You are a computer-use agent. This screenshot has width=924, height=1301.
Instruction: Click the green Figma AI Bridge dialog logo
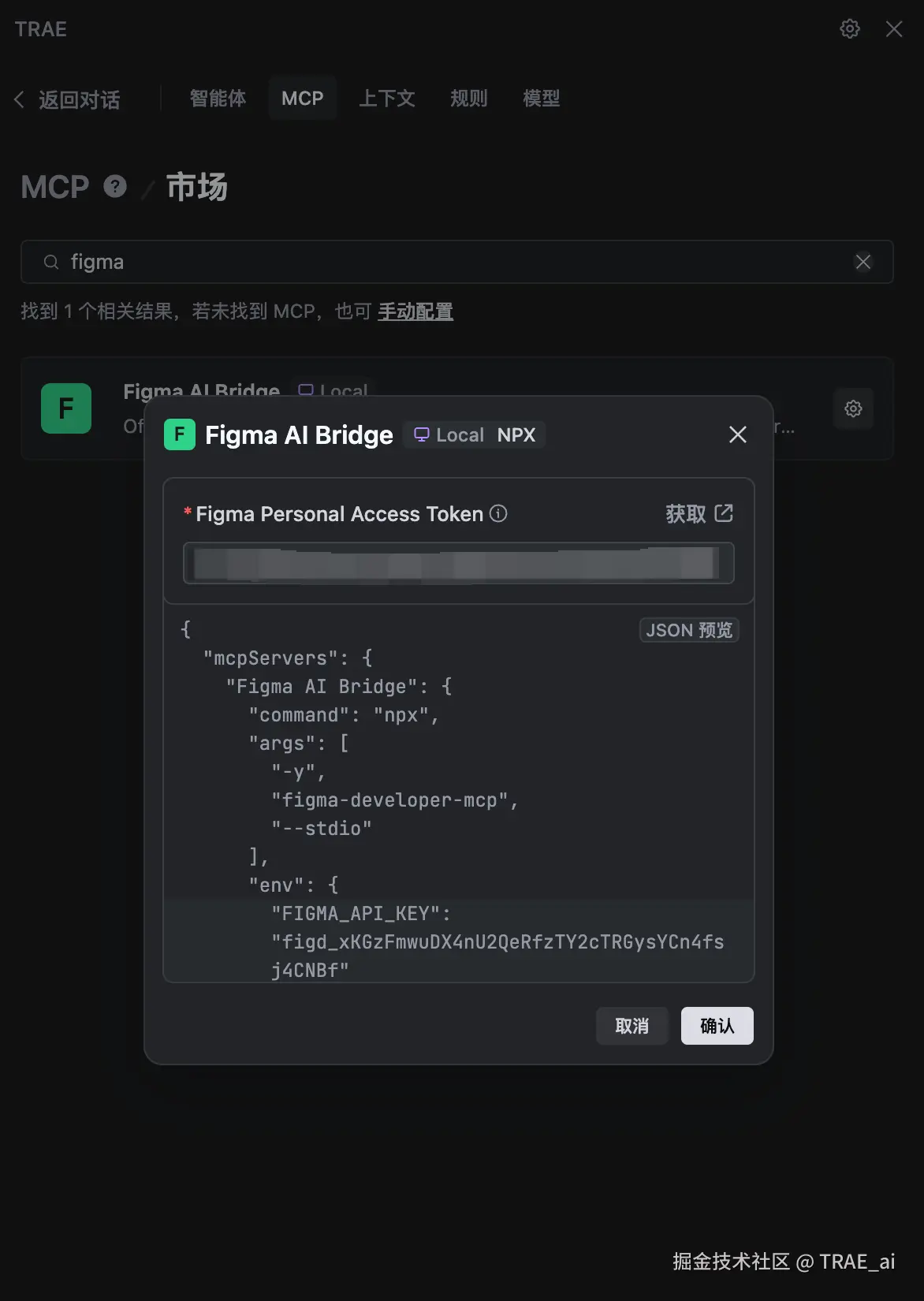pyautogui.click(x=180, y=434)
